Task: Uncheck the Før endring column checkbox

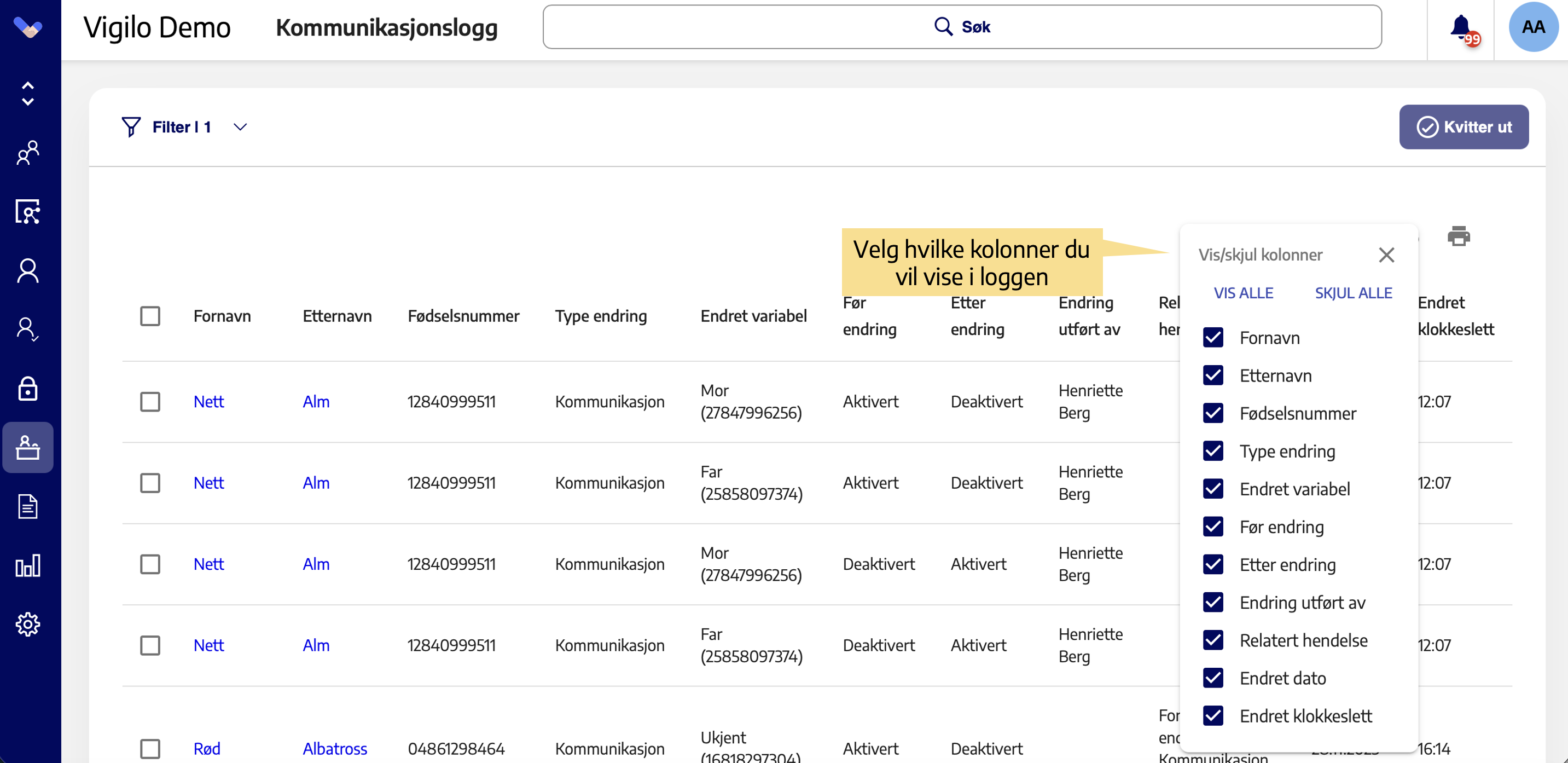Action: click(x=1212, y=526)
